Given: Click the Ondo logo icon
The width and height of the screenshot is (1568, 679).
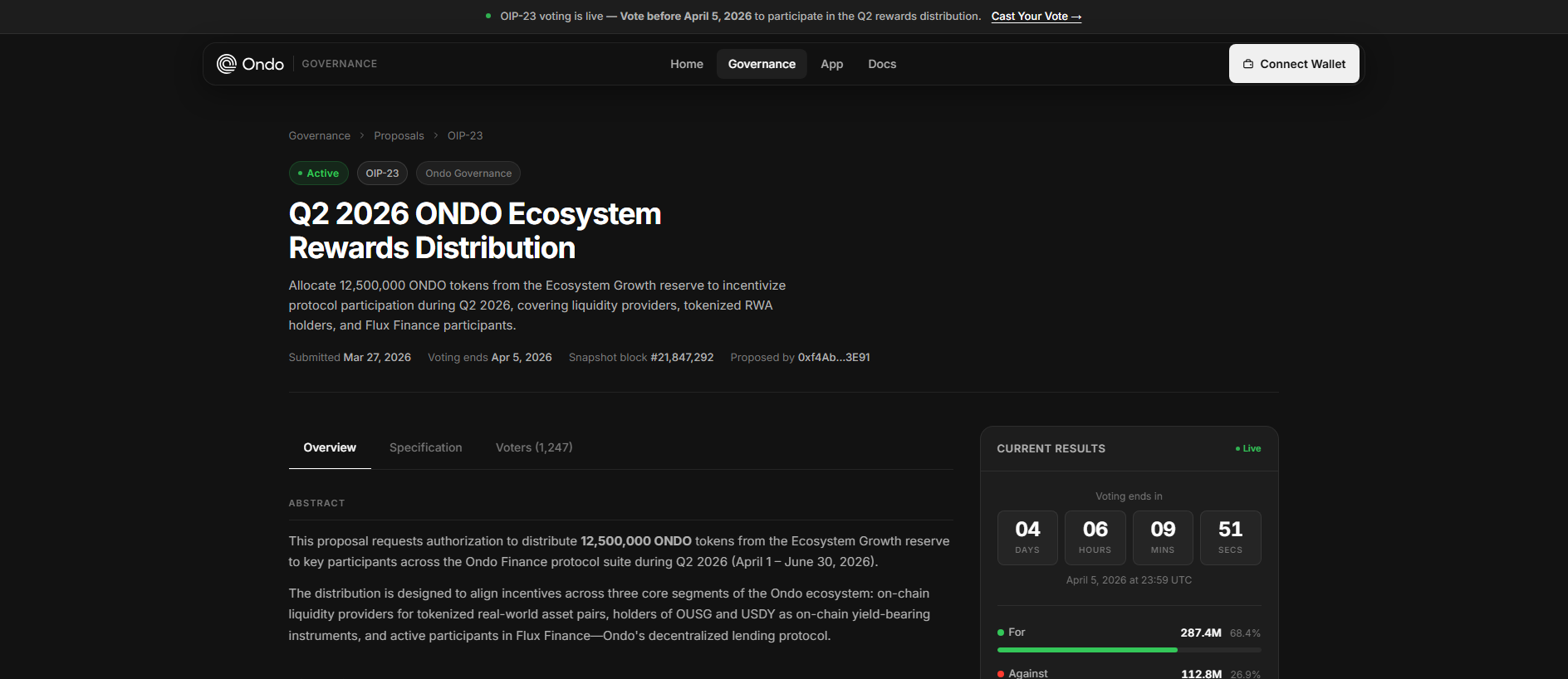Looking at the screenshot, I should pyautogui.click(x=226, y=64).
